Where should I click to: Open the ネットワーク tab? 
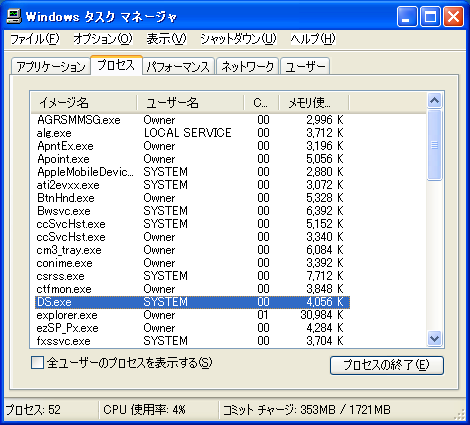coord(247,66)
